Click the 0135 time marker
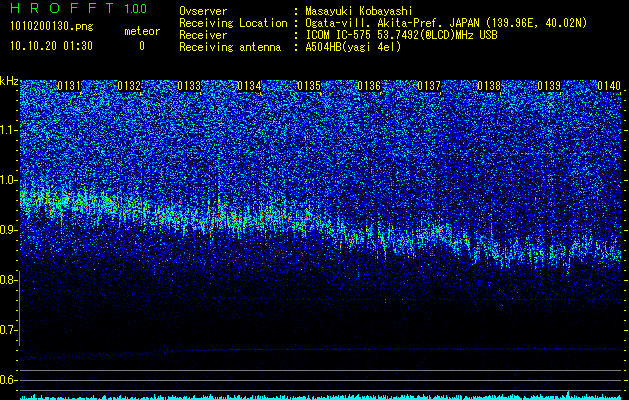The image size is (629, 400). (309, 86)
